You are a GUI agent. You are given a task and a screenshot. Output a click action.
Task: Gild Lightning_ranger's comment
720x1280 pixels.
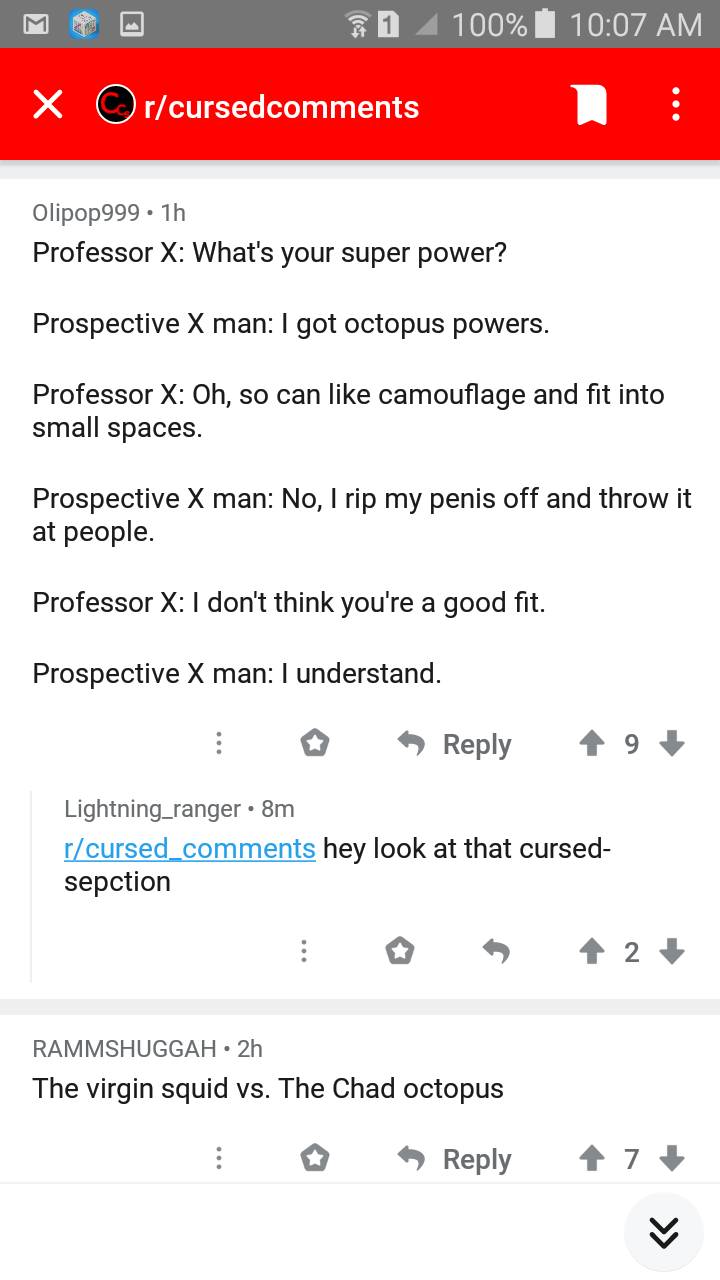[400, 951]
